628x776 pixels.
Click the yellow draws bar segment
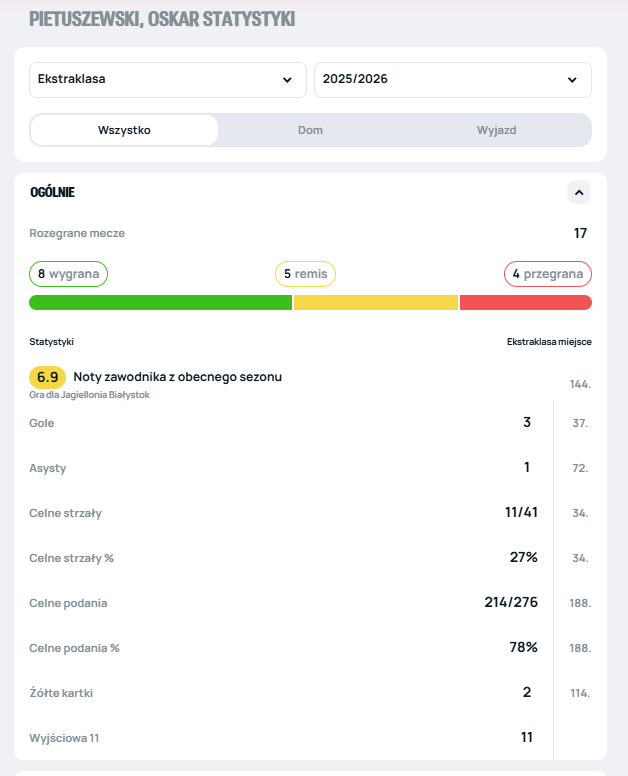coord(376,302)
